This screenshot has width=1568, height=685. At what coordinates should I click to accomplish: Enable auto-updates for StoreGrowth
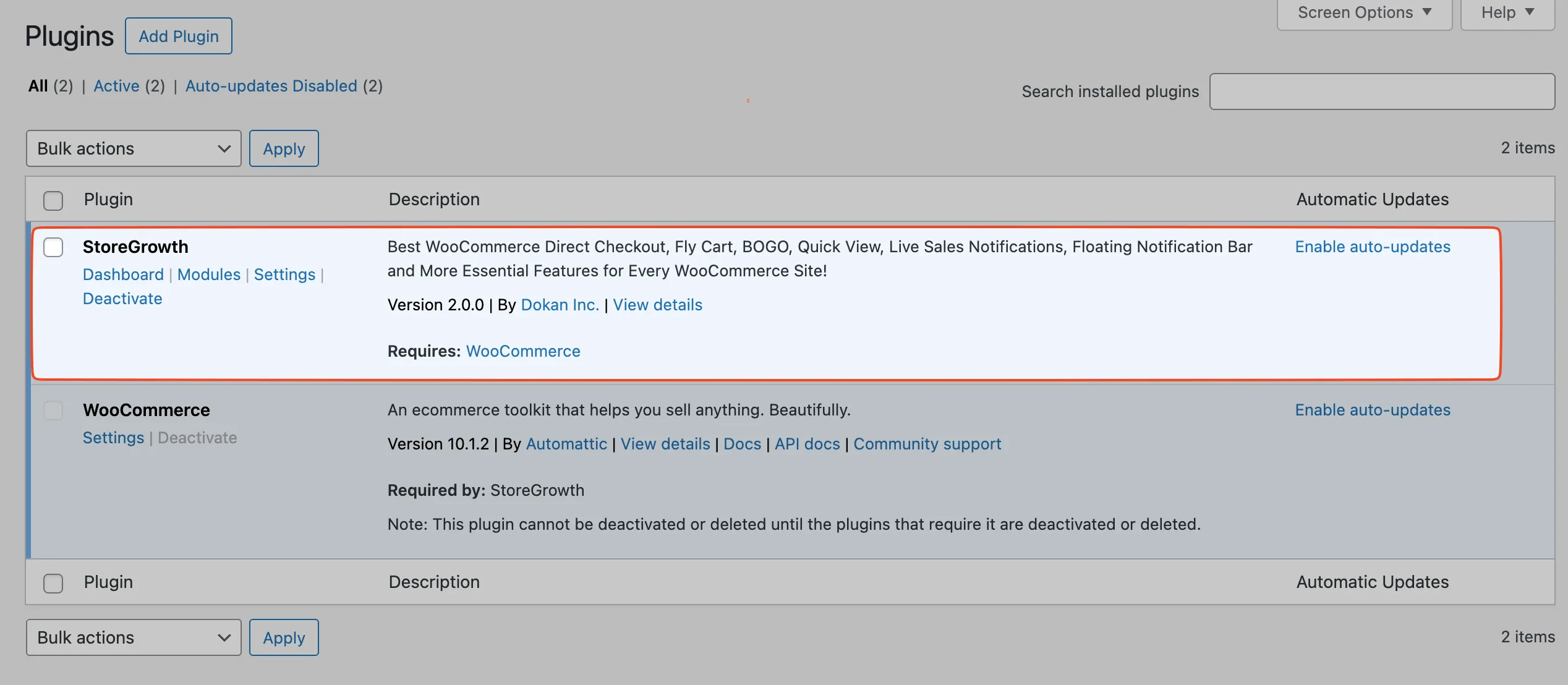pos(1373,247)
